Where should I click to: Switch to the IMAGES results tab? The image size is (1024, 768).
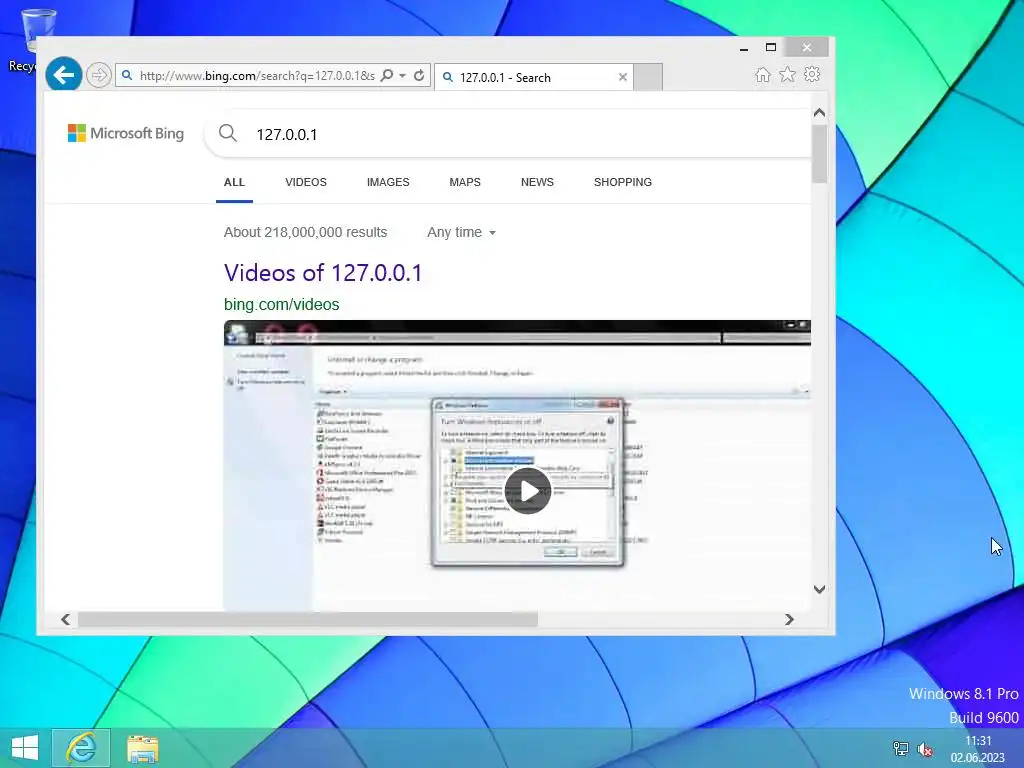pos(388,182)
